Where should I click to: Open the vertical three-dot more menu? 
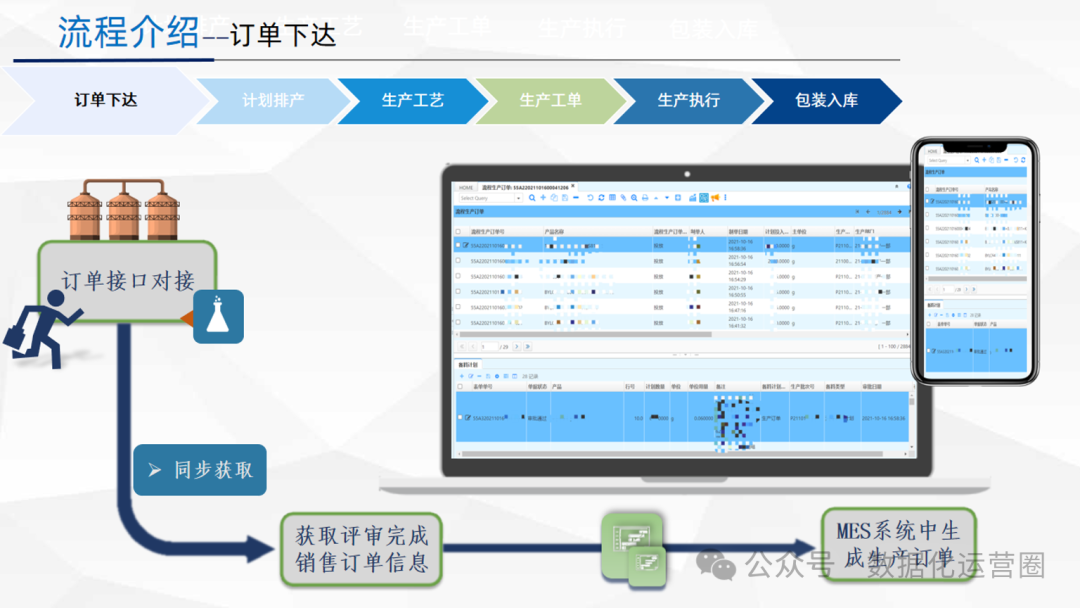725,198
